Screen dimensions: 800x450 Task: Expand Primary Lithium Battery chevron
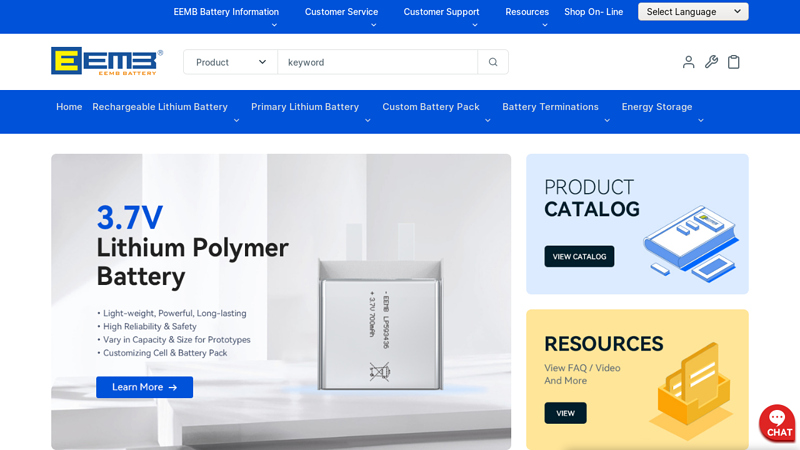(x=367, y=120)
